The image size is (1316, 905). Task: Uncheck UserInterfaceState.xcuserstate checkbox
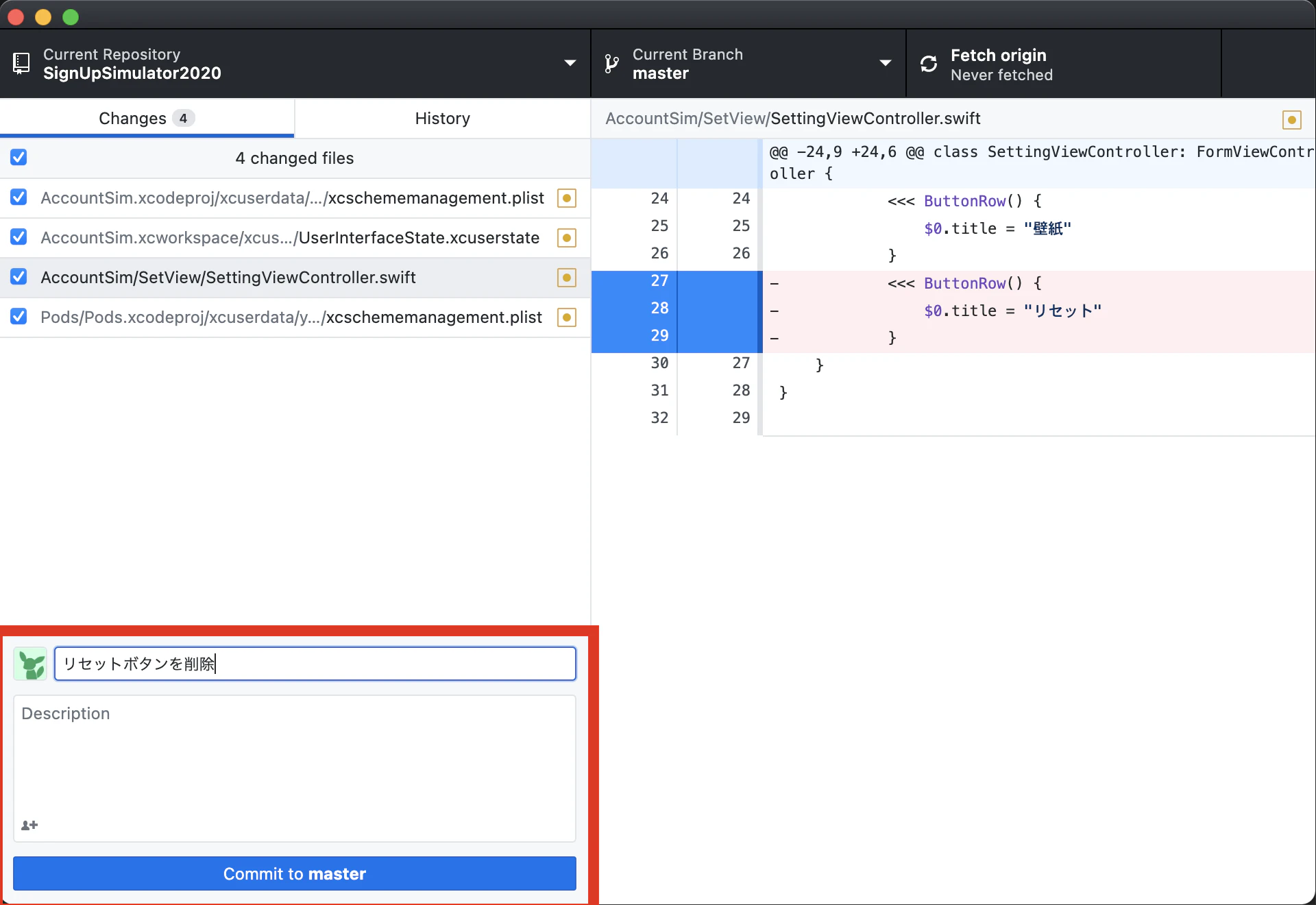19,237
